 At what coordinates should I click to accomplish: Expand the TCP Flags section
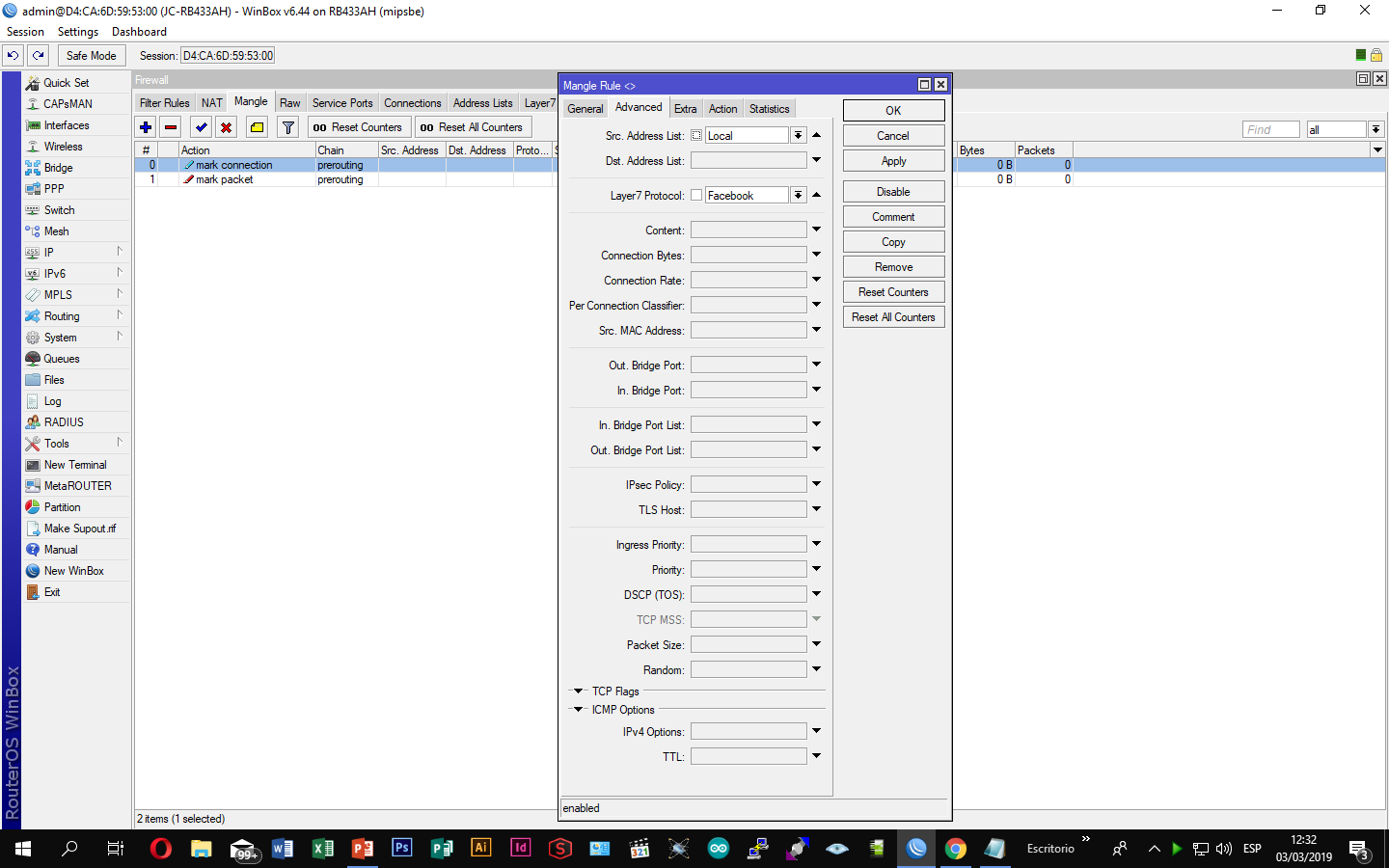tap(579, 692)
